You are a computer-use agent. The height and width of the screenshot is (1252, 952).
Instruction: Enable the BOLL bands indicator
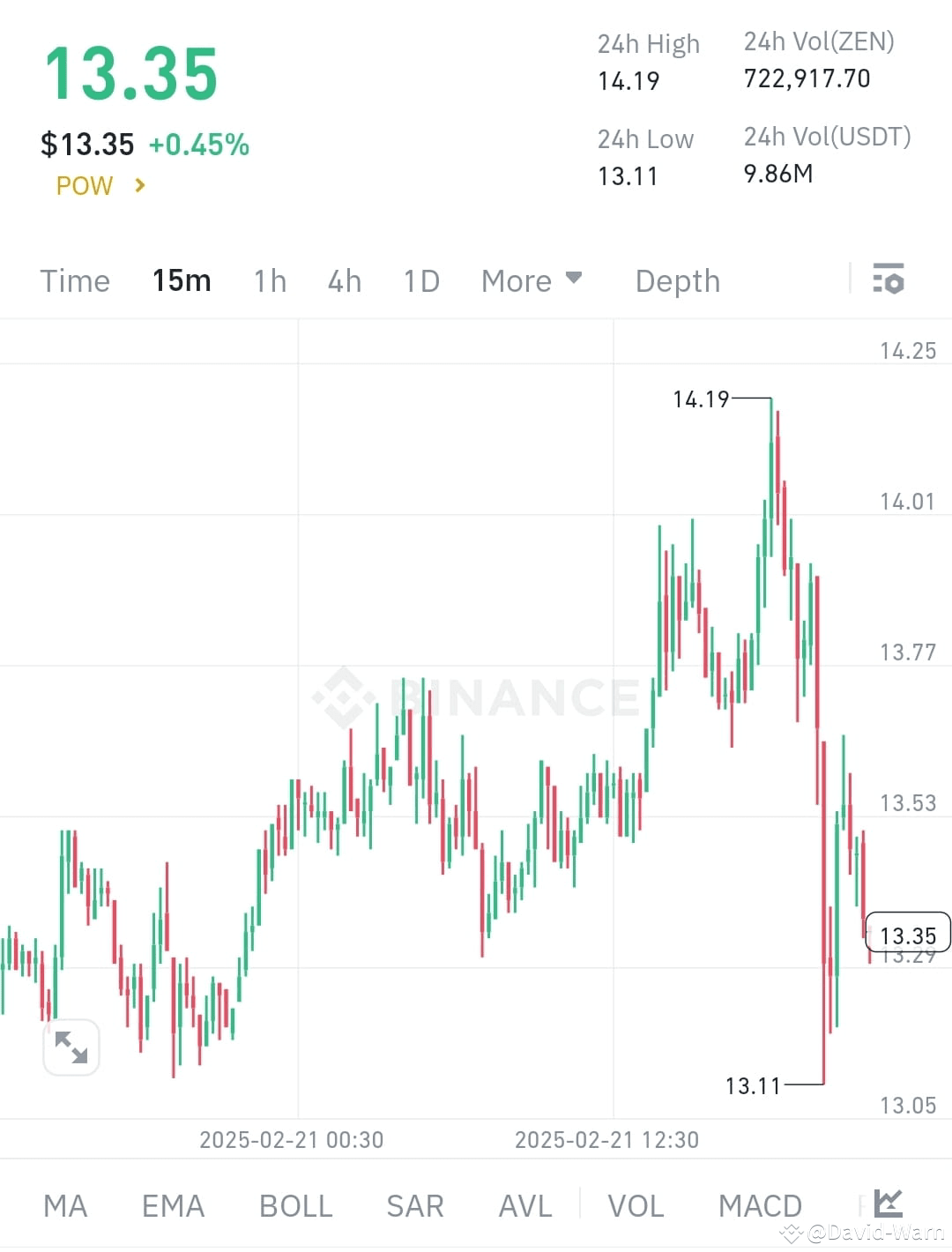tap(294, 1205)
